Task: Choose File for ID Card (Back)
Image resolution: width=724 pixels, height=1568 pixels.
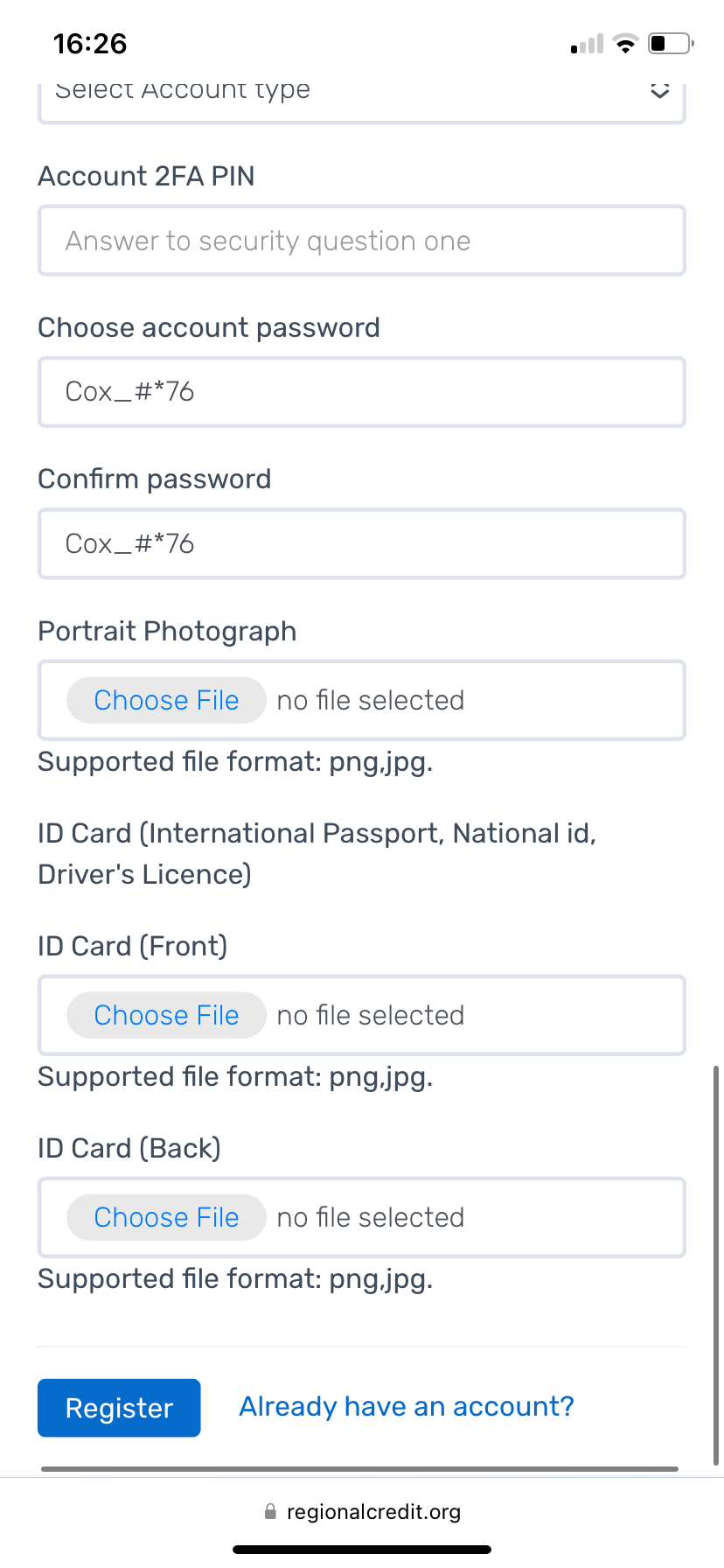Action: click(x=166, y=1217)
